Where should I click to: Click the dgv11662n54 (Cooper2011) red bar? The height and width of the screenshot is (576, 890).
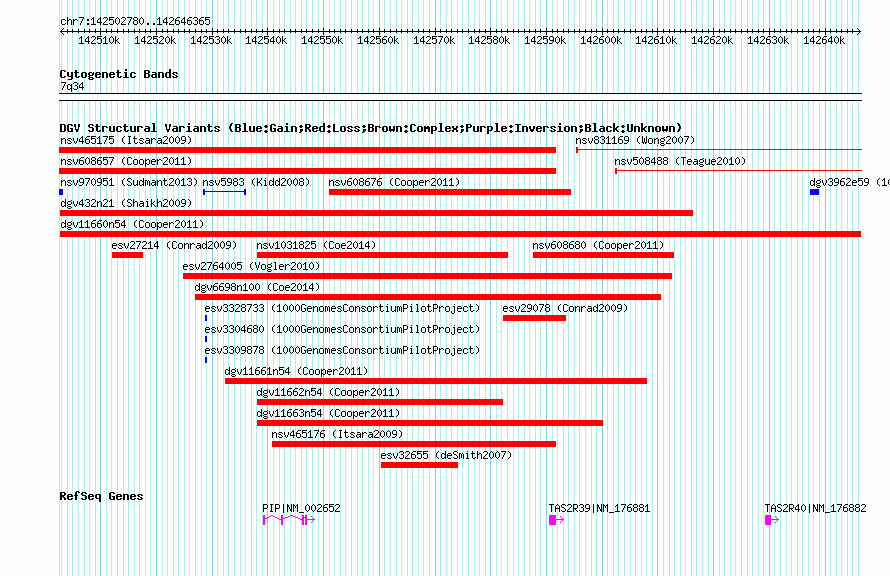tap(380, 402)
